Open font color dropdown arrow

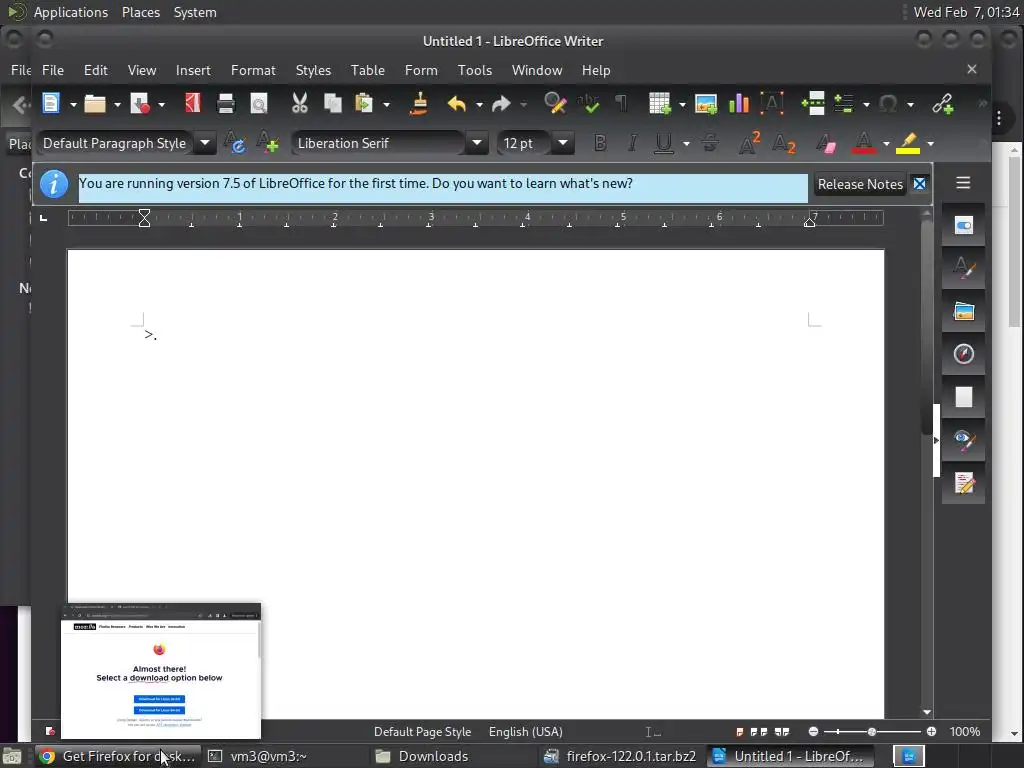pos(886,144)
